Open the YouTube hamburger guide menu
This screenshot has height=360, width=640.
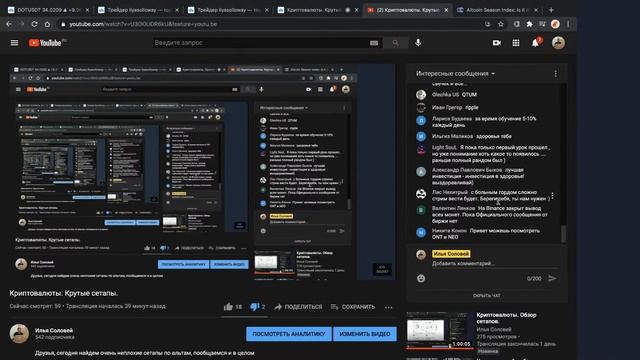[14, 42]
